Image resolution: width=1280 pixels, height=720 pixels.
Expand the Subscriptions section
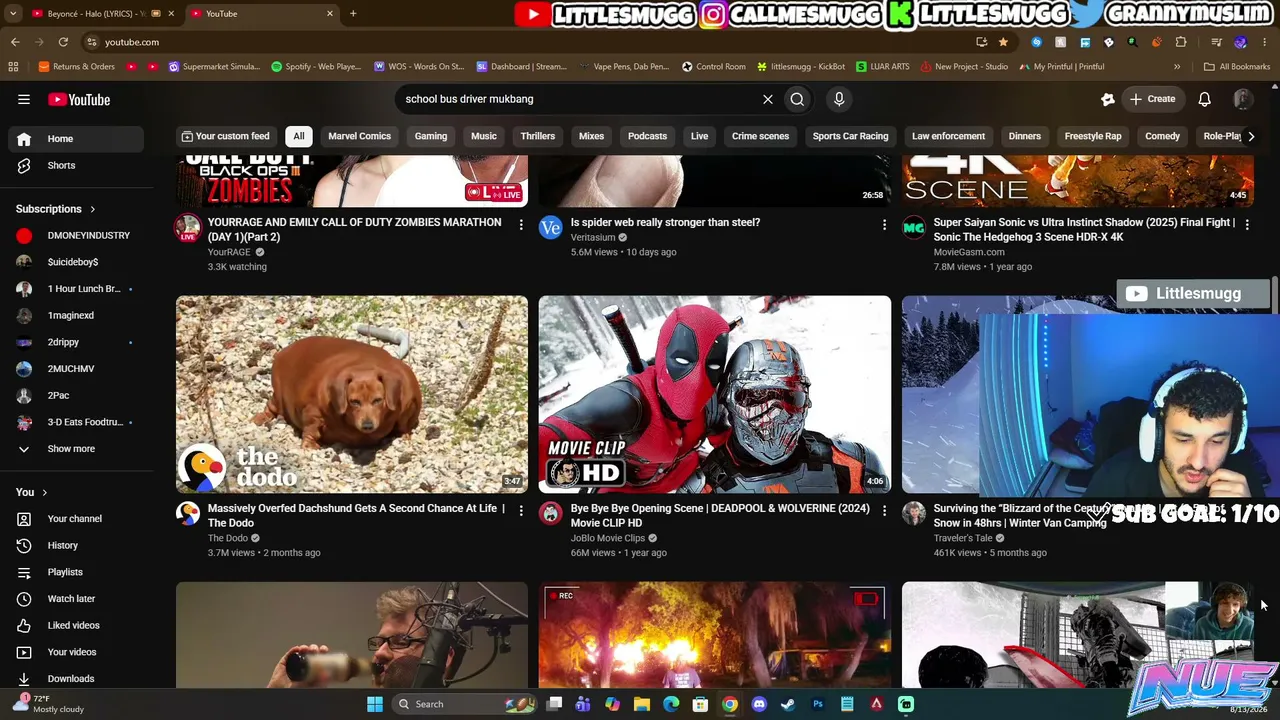[56, 209]
